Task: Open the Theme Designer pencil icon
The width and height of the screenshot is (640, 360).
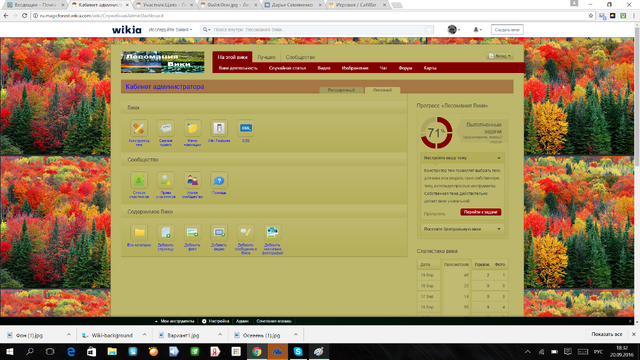Action: 139,128
